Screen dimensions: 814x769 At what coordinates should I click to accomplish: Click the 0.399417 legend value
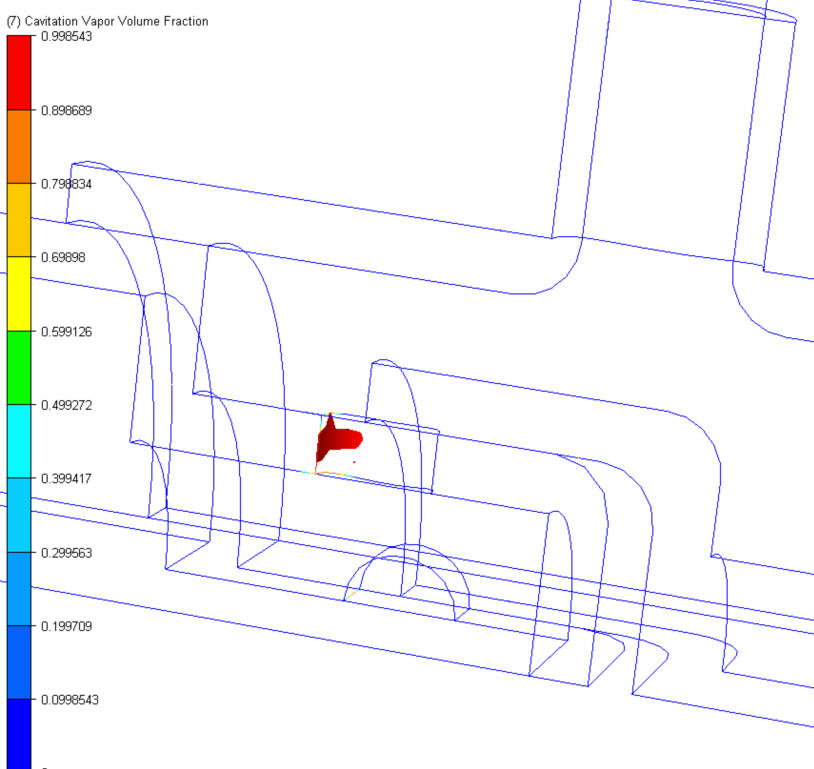coord(66,478)
